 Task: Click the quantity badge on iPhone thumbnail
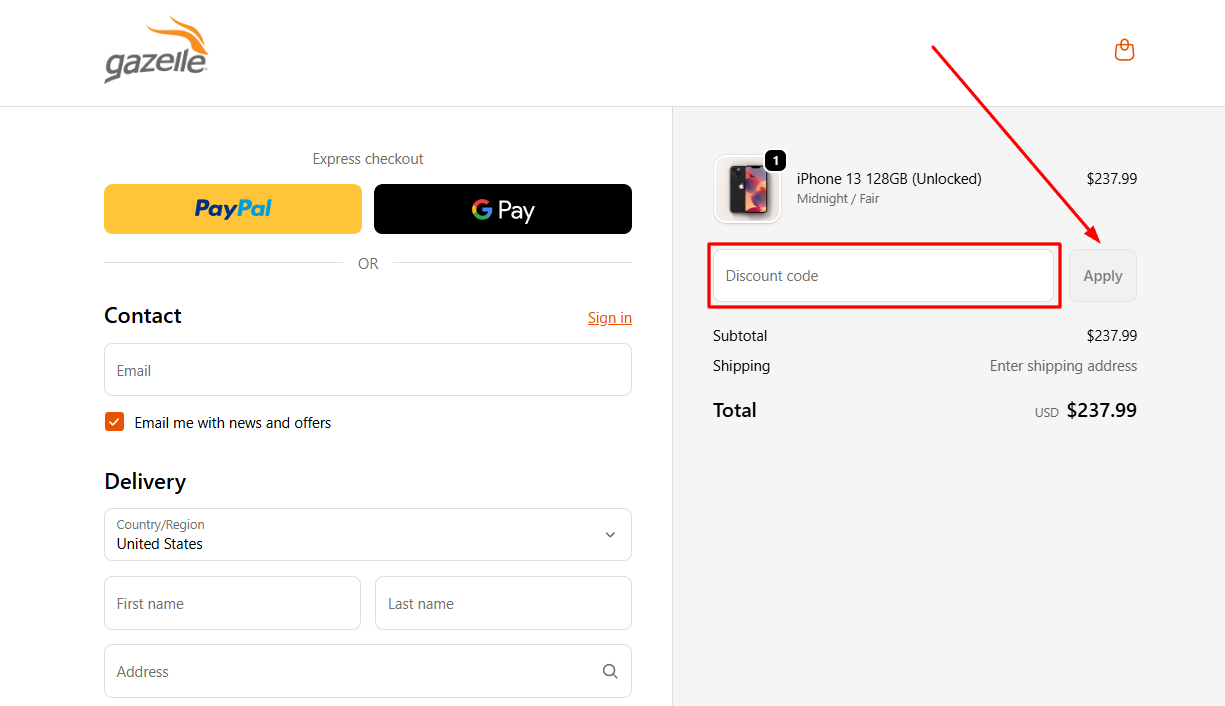pos(776,160)
